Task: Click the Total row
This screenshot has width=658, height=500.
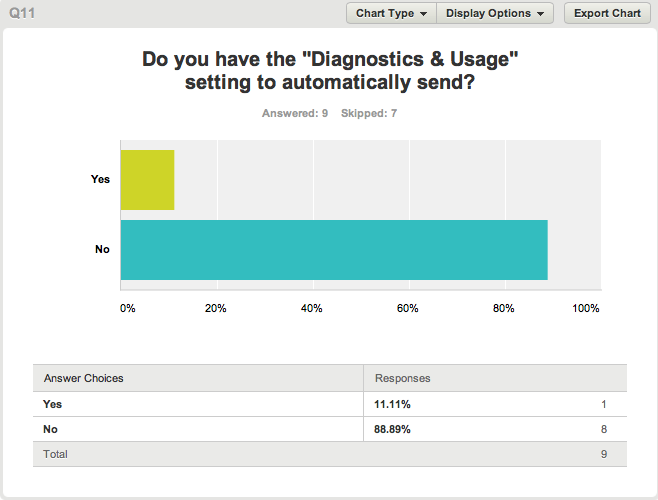Action: 330,454
